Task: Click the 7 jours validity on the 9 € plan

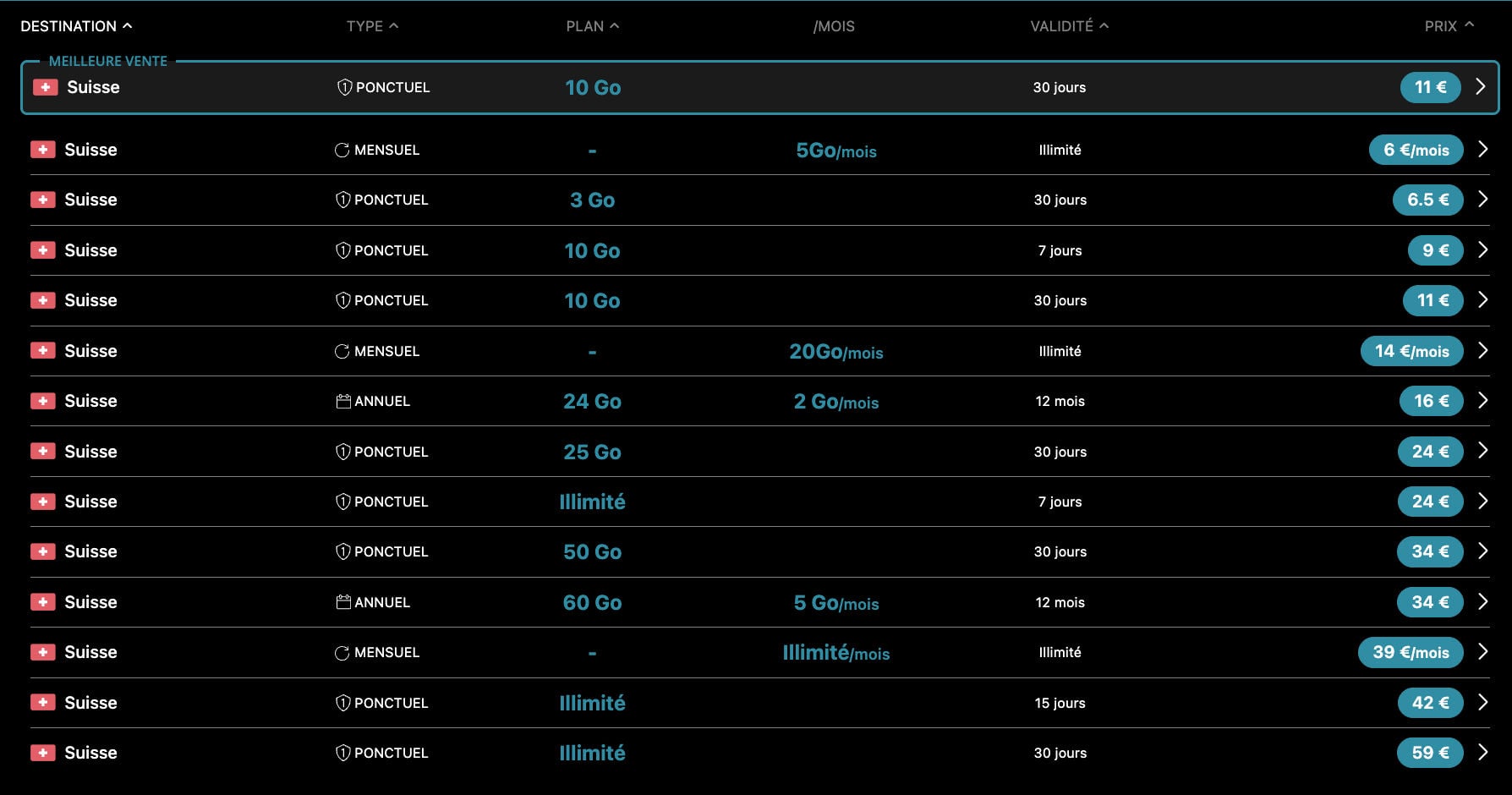Action: [x=1060, y=250]
